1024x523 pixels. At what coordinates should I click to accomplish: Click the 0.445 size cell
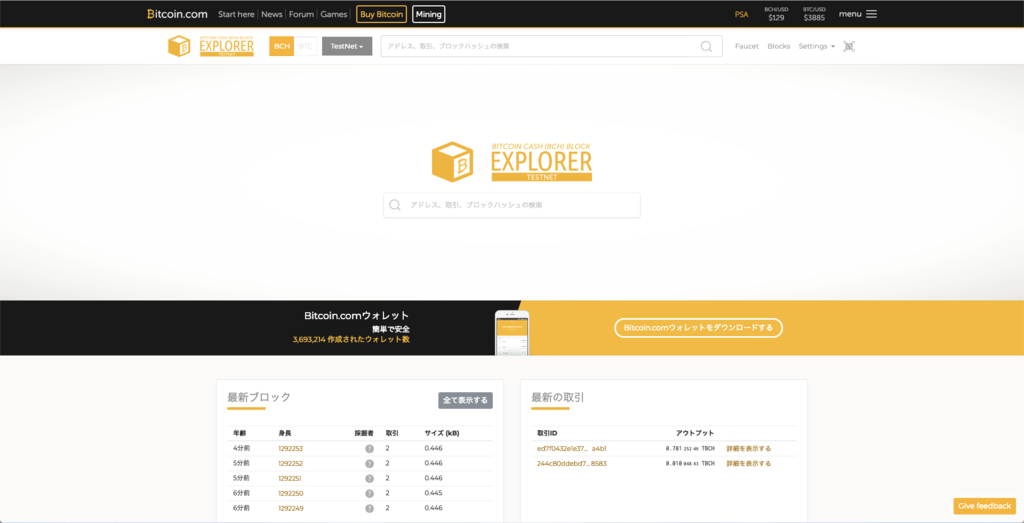coord(434,493)
